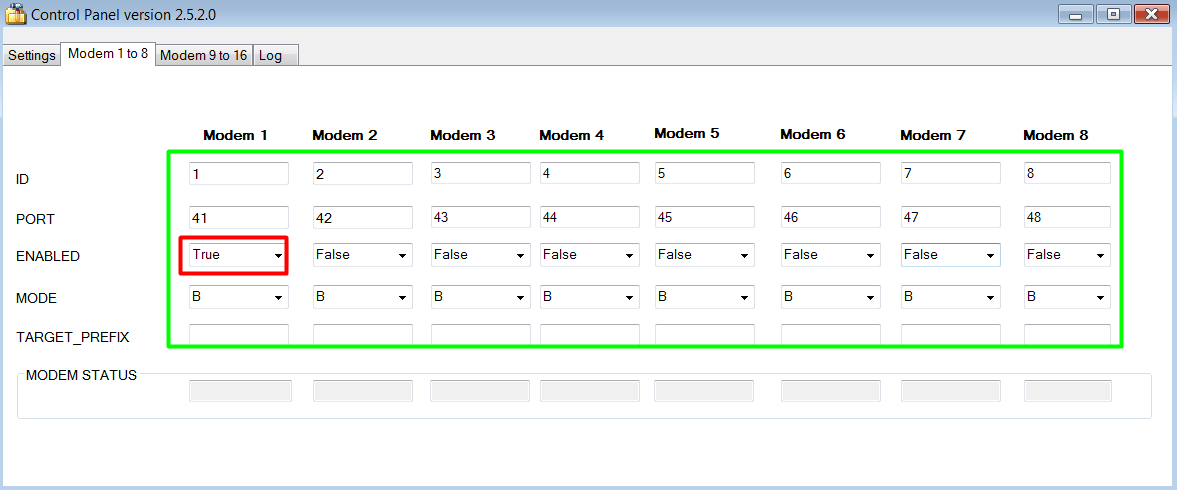Expand the Modem 4 MODE dropdown
This screenshot has width=1177, height=490.
[589, 297]
